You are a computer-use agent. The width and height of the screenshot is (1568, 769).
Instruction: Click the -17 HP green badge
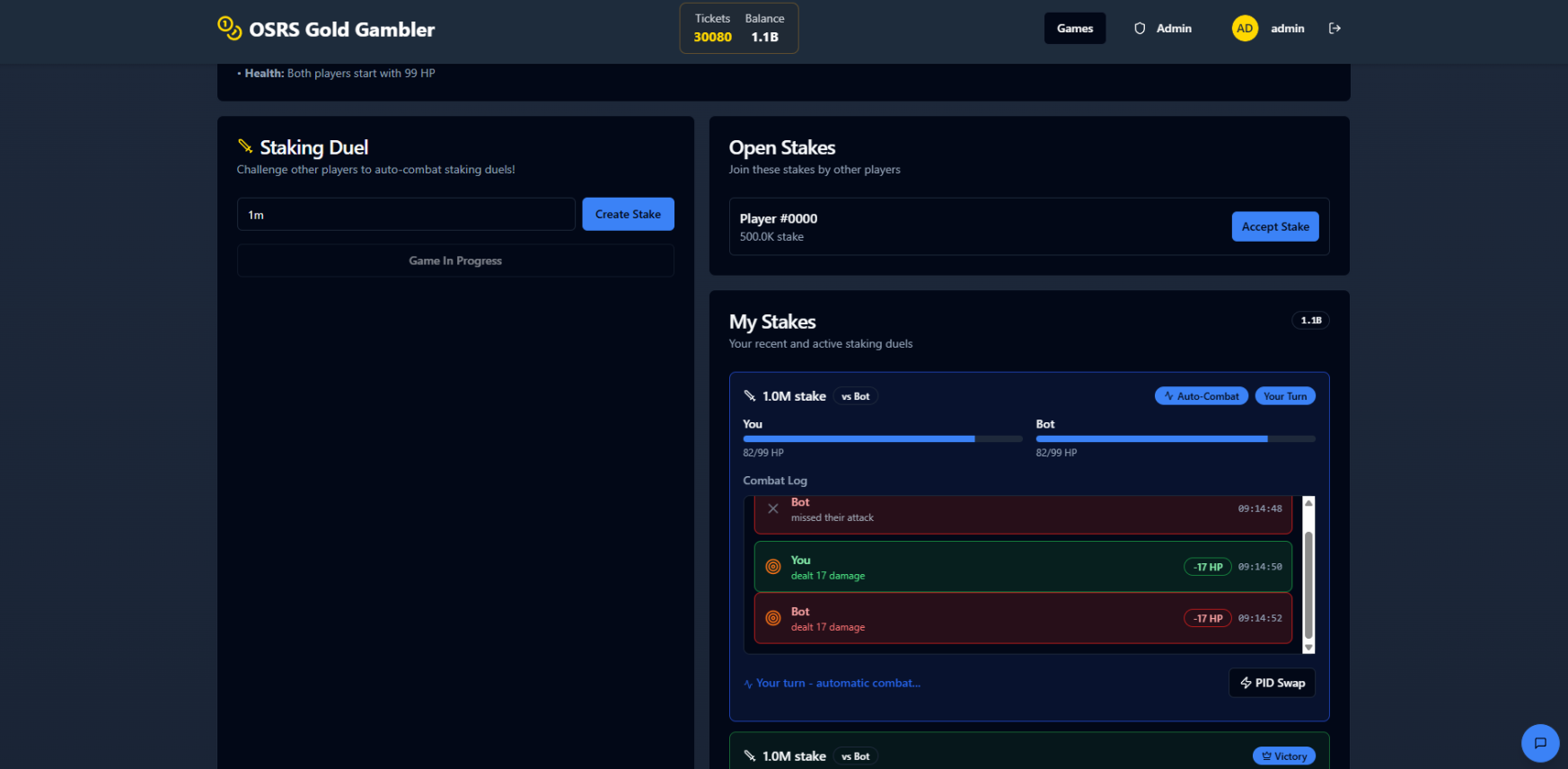1208,567
